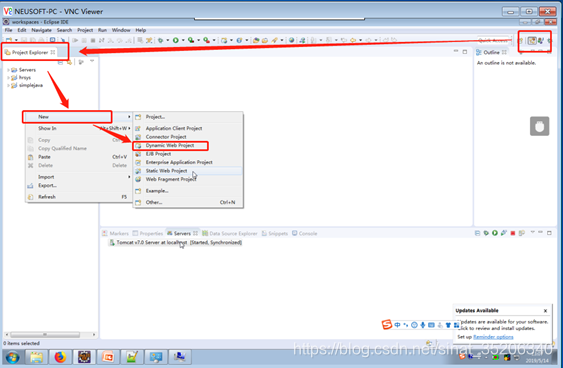The width and height of the screenshot is (563, 368).
Task: Open the Window menu
Action: pos(121,30)
